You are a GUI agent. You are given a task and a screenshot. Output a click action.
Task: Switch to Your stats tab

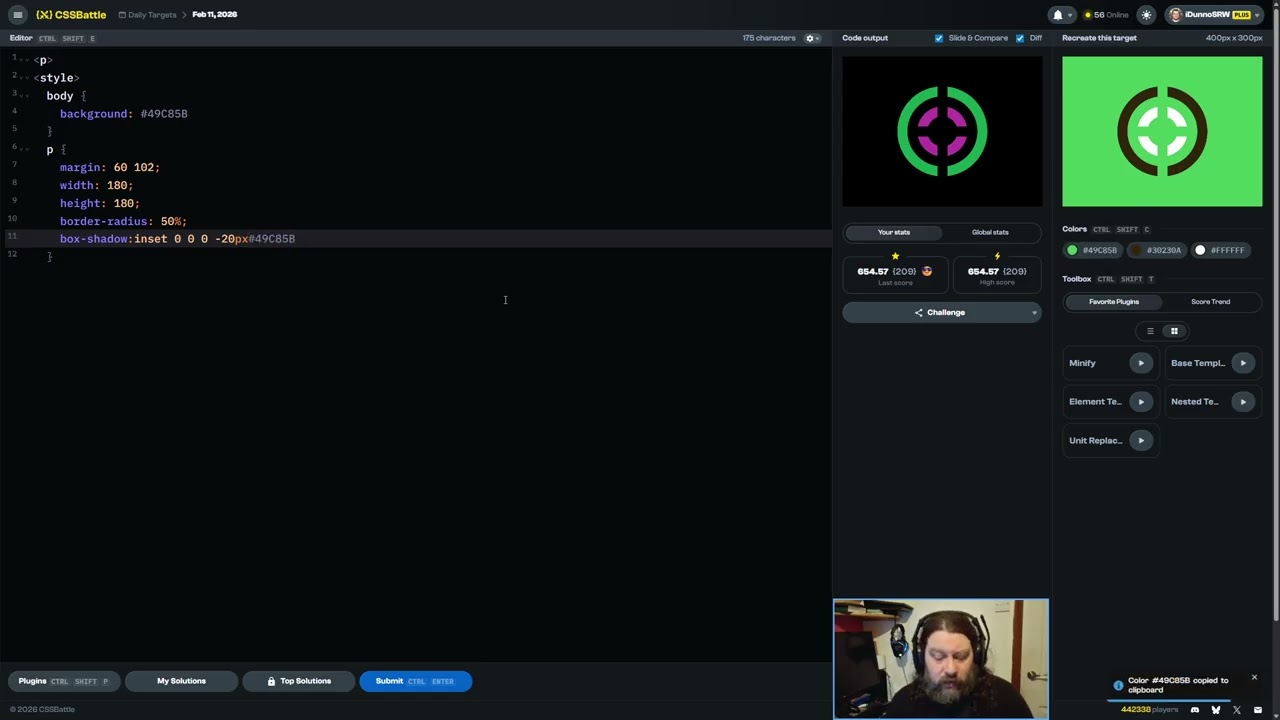(894, 232)
